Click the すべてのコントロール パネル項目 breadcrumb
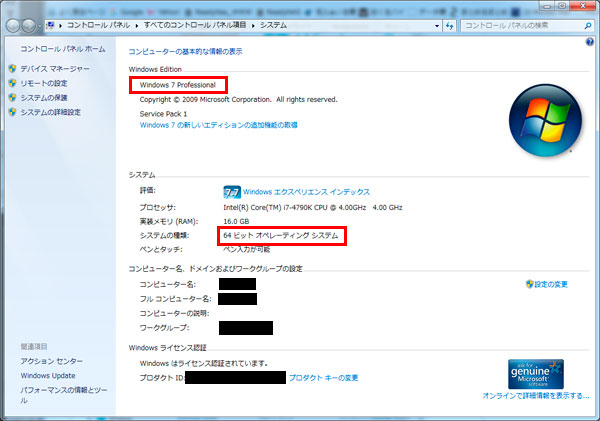 195,25
